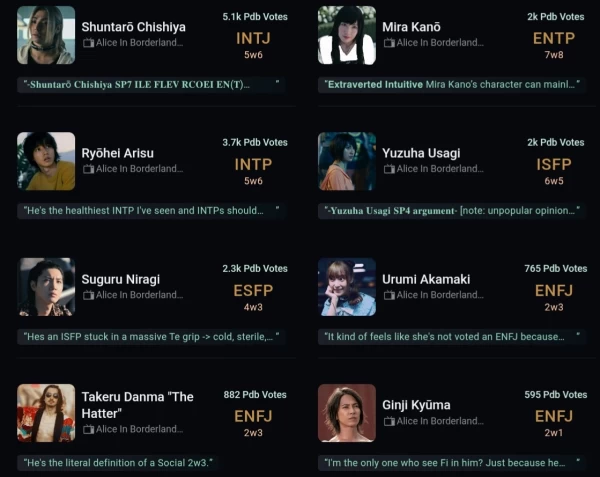Open Ginji Kyūma's portrait thumbnail
This screenshot has height=477, width=600.
(347, 413)
